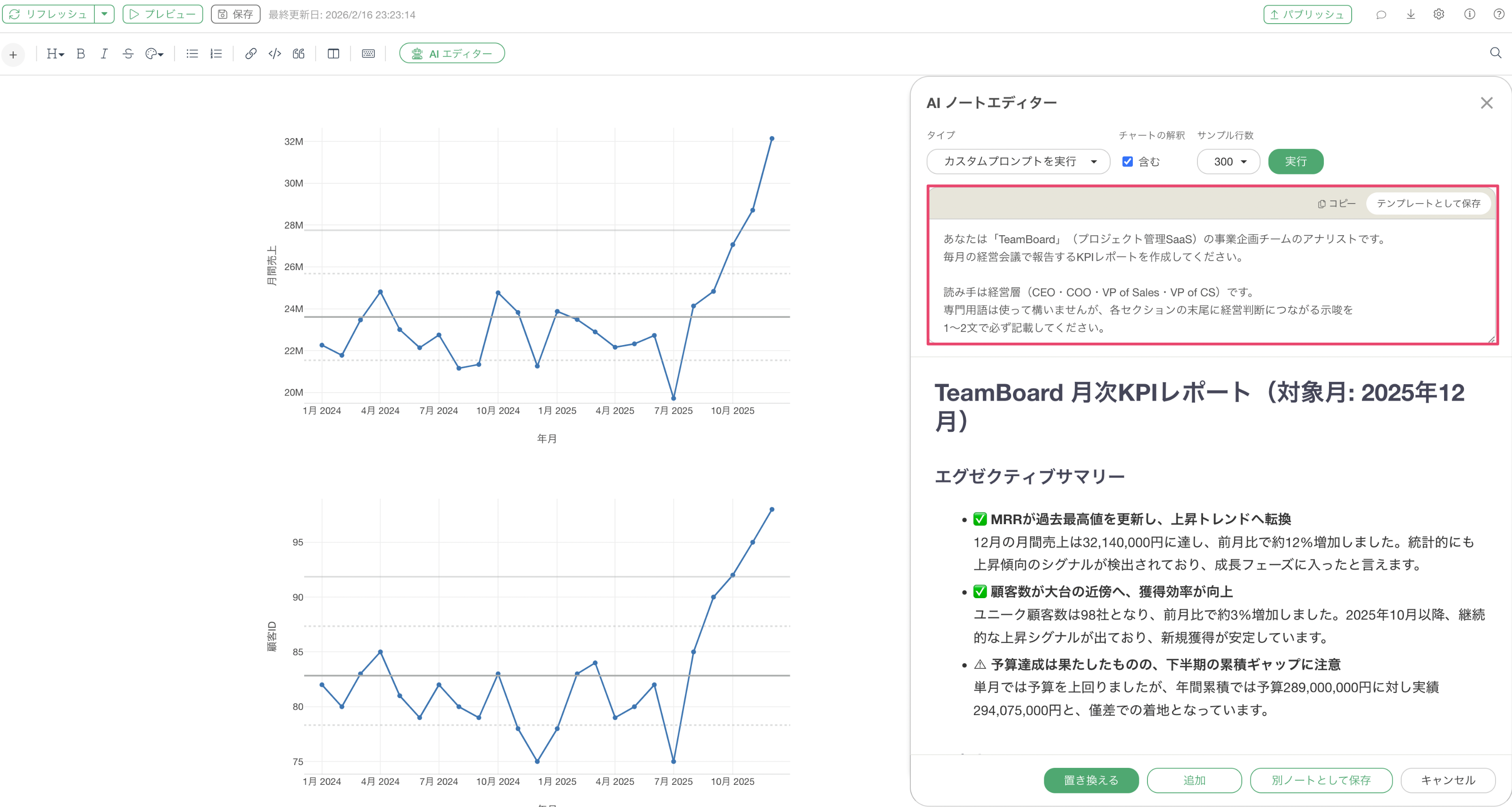The height and width of the screenshot is (807, 1512).
Task: Click テンプレートとして保存 button
Action: coord(1428,204)
